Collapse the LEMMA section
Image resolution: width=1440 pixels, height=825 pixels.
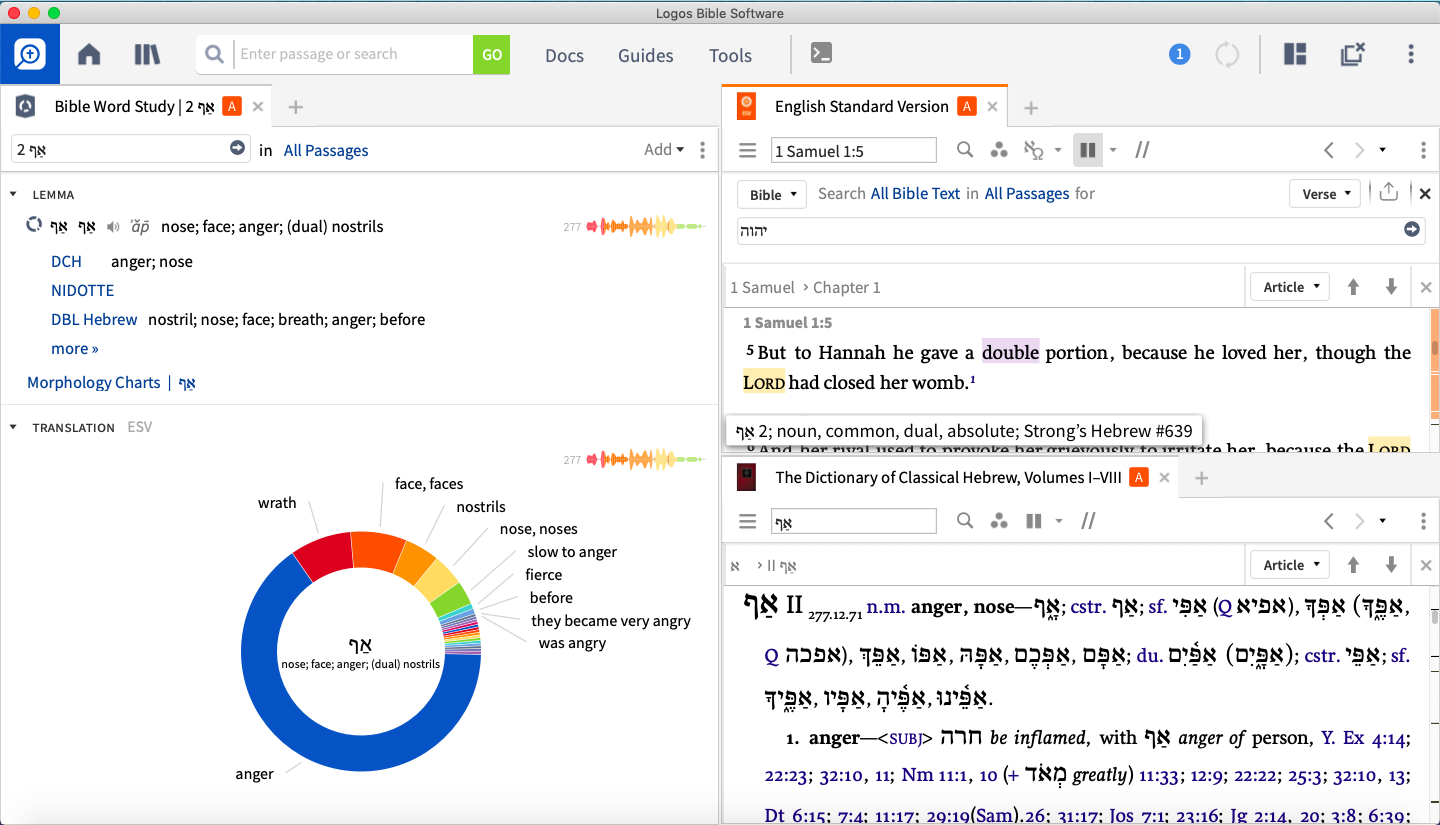point(14,195)
